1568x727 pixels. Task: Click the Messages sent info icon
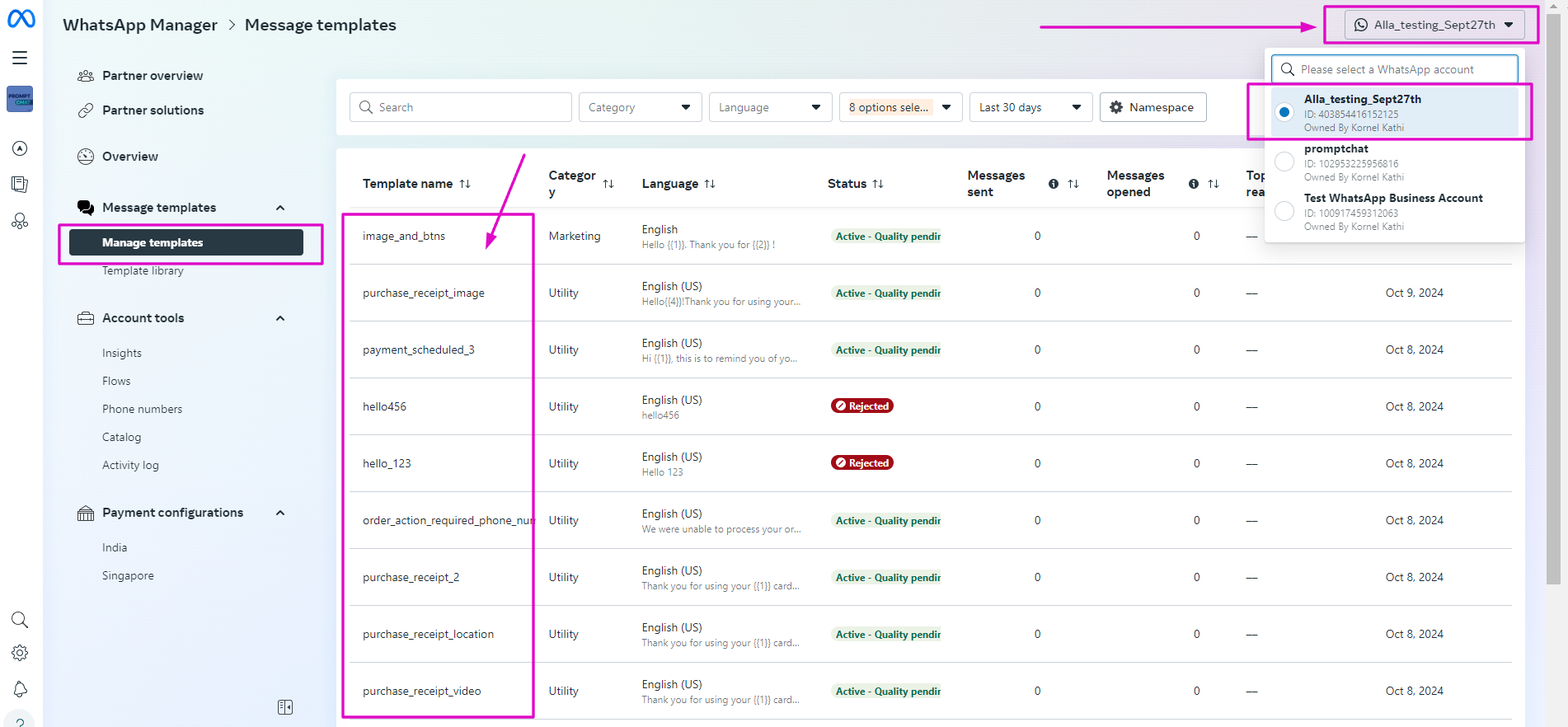pyautogui.click(x=1054, y=184)
